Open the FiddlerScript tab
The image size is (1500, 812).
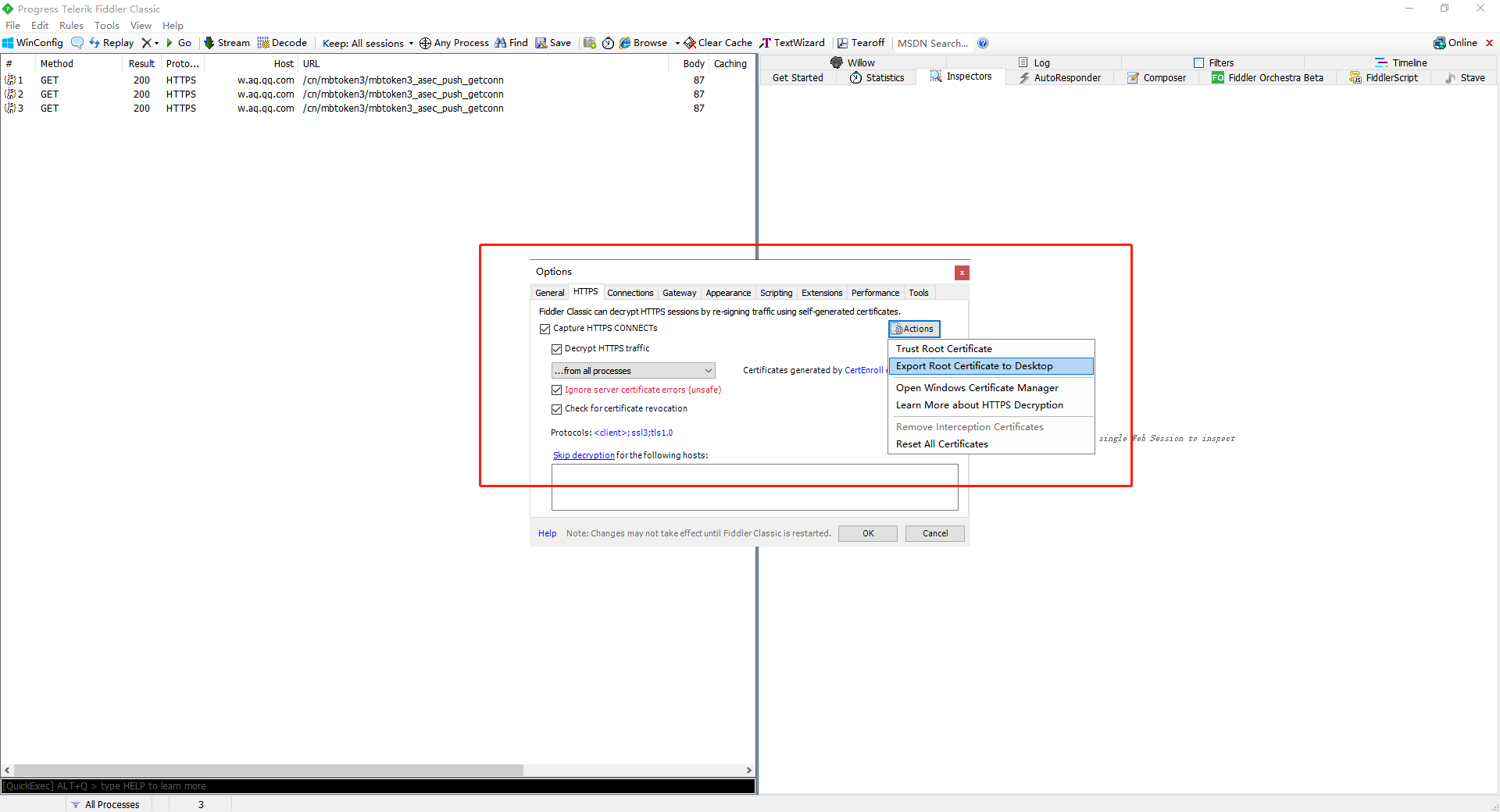(1384, 77)
